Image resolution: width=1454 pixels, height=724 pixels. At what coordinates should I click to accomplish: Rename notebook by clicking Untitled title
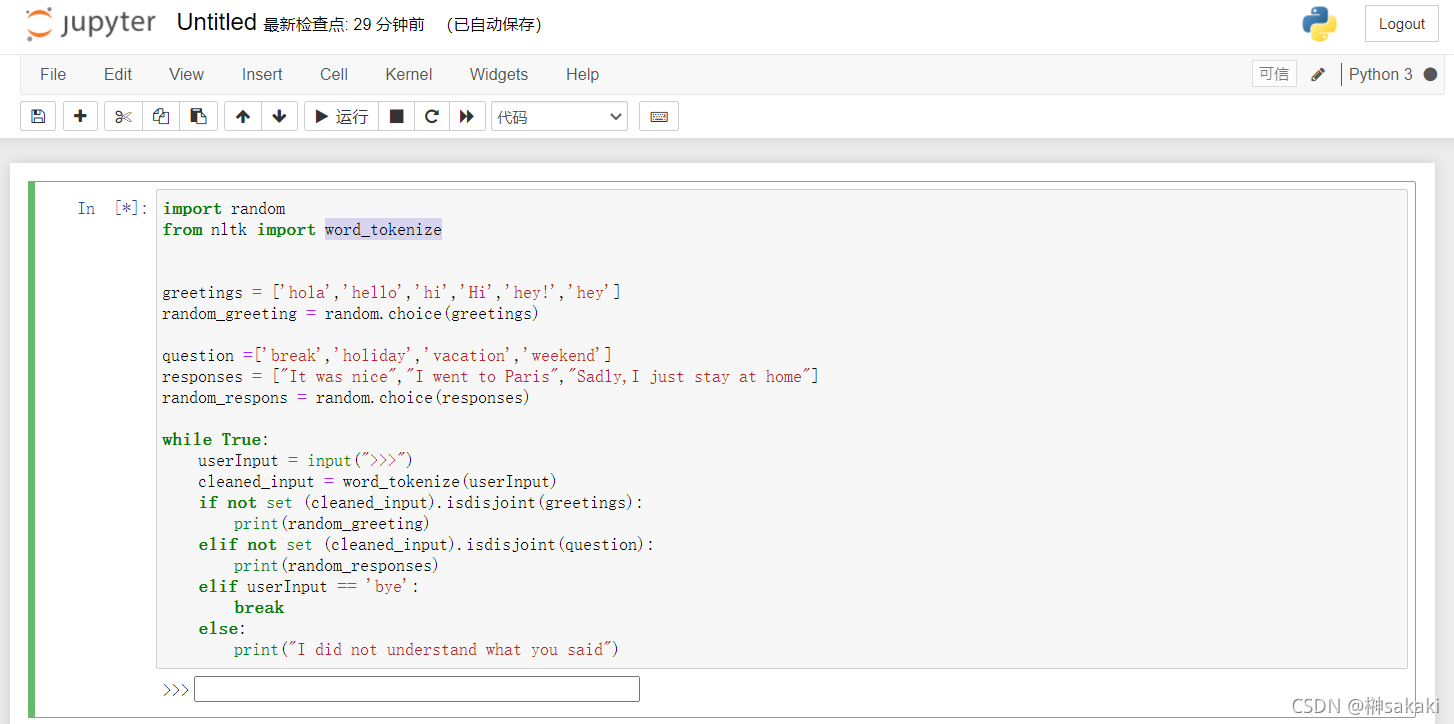click(x=217, y=23)
